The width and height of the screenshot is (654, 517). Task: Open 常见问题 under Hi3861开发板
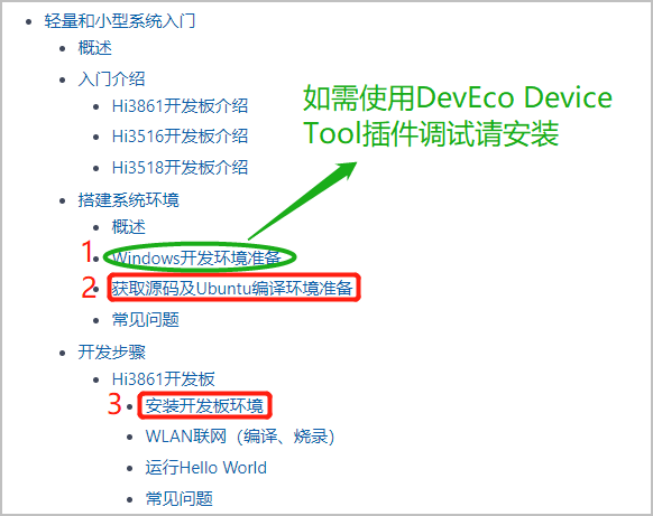(179, 499)
